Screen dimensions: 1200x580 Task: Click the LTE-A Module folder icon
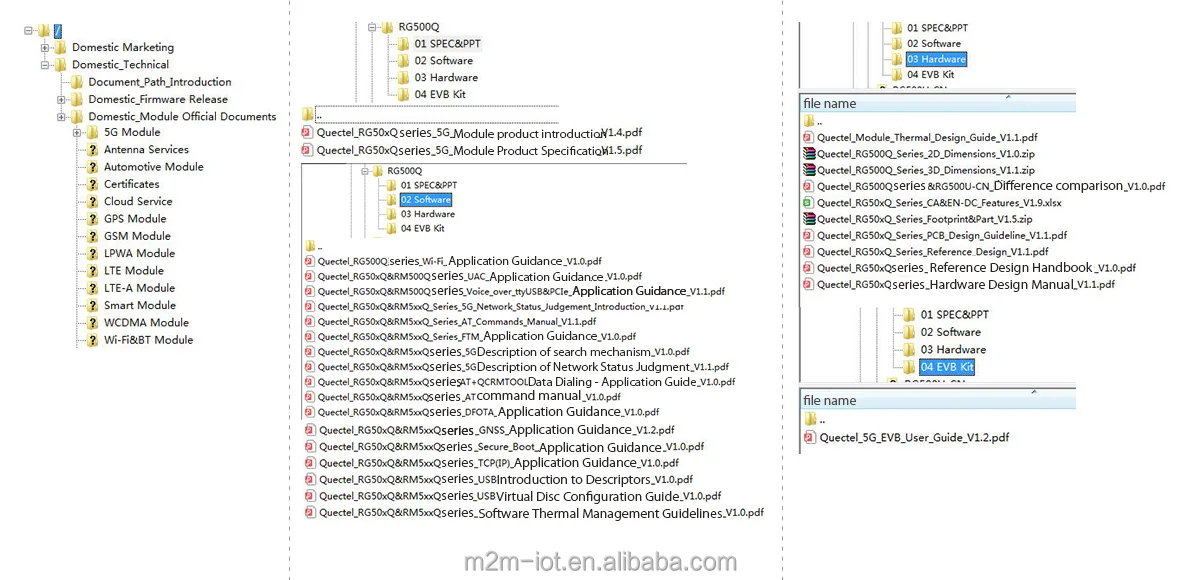click(93, 288)
